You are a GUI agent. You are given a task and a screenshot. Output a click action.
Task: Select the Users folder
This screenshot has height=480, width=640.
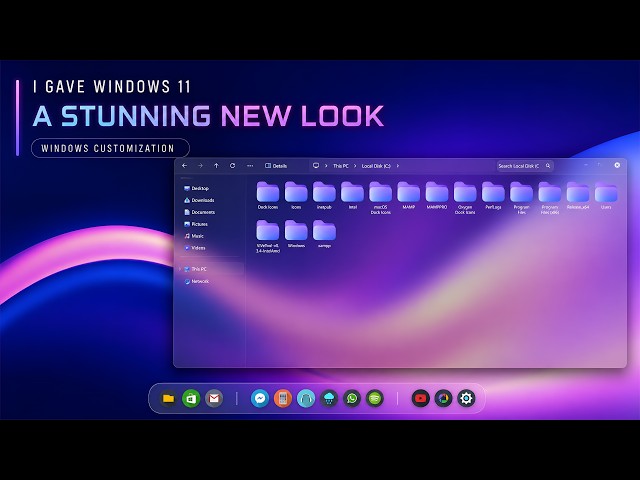pos(606,196)
